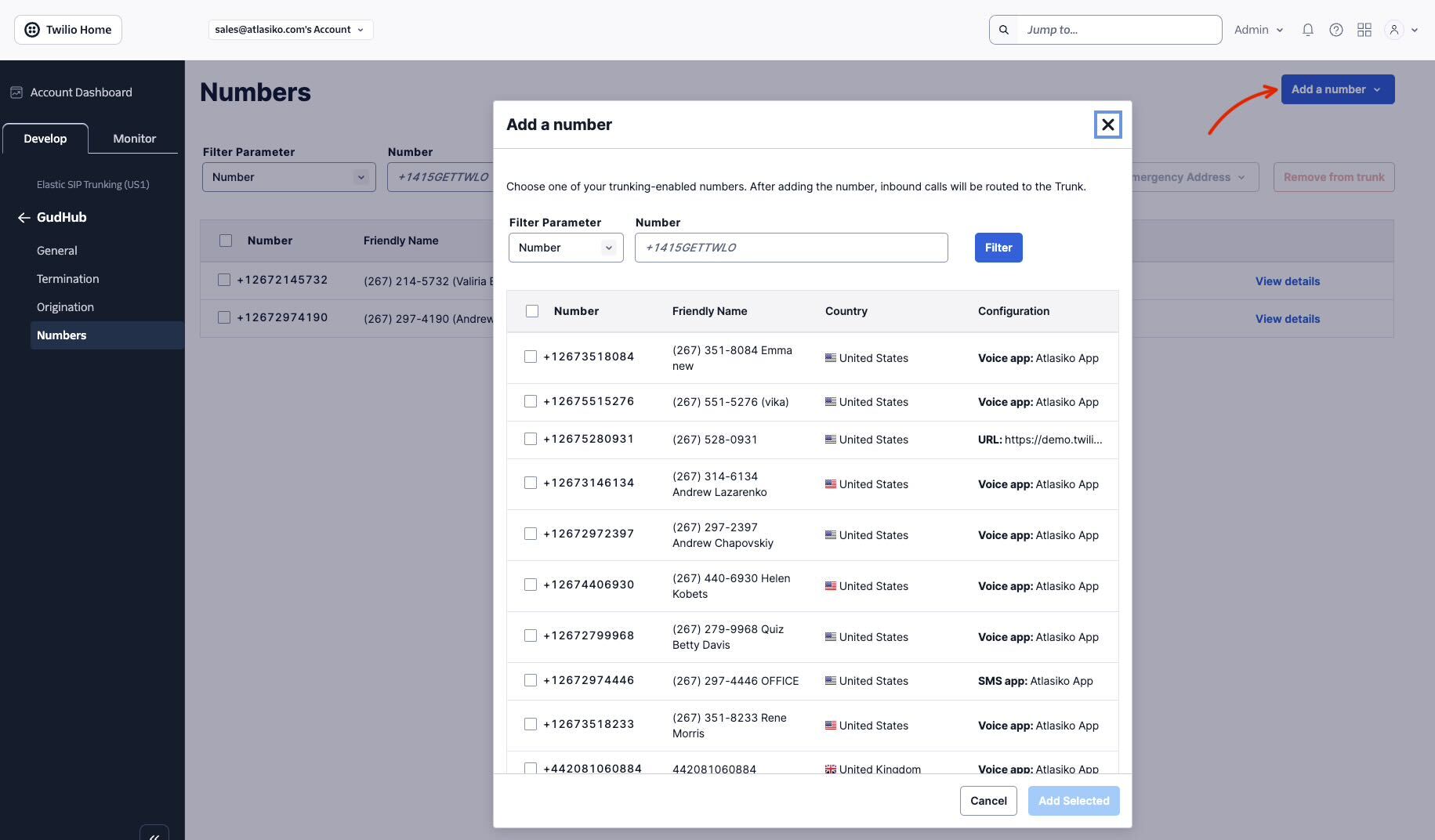Image resolution: width=1435 pixels, height=840 pixels.
Task: Click the Elastic SIP Trunking (US1) link
Action: coord(93,185)
